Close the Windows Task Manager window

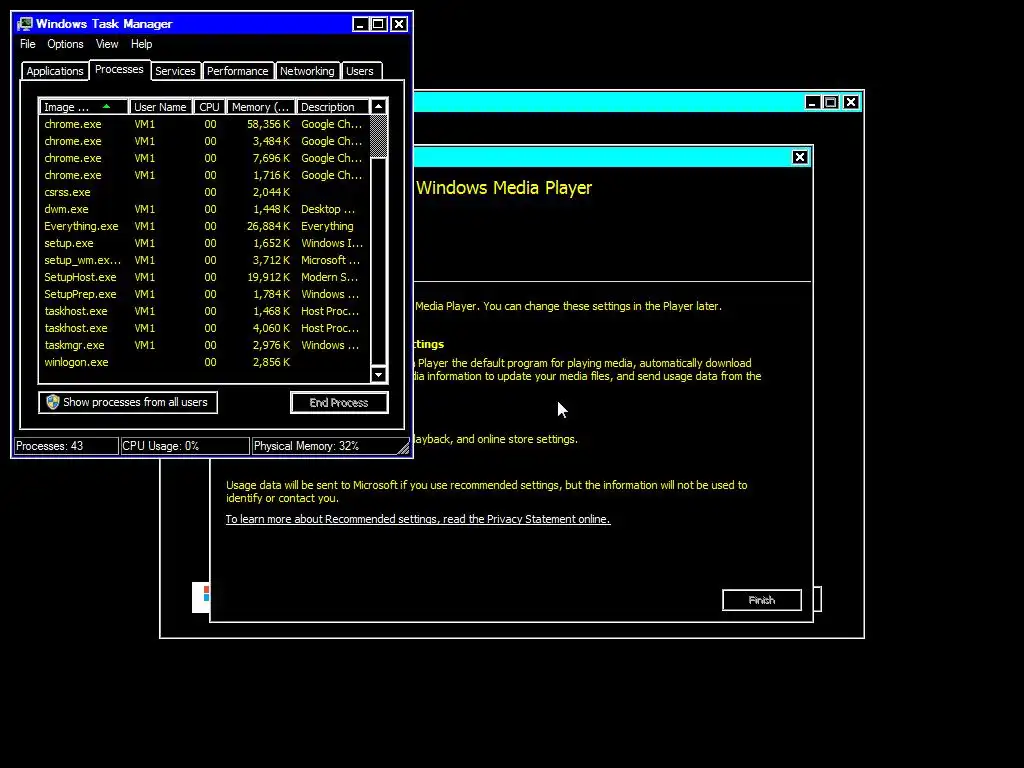tap(399, 24)
